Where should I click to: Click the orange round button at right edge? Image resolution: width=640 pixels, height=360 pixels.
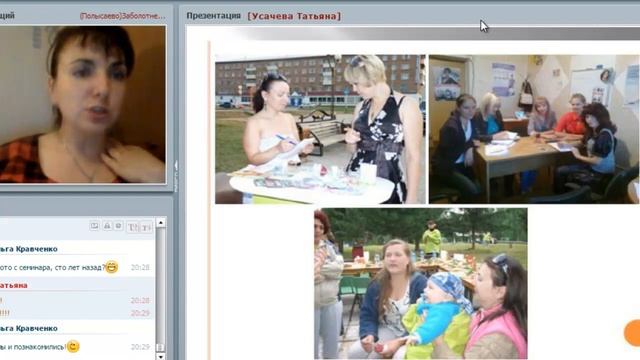click(x=632, y=333)
